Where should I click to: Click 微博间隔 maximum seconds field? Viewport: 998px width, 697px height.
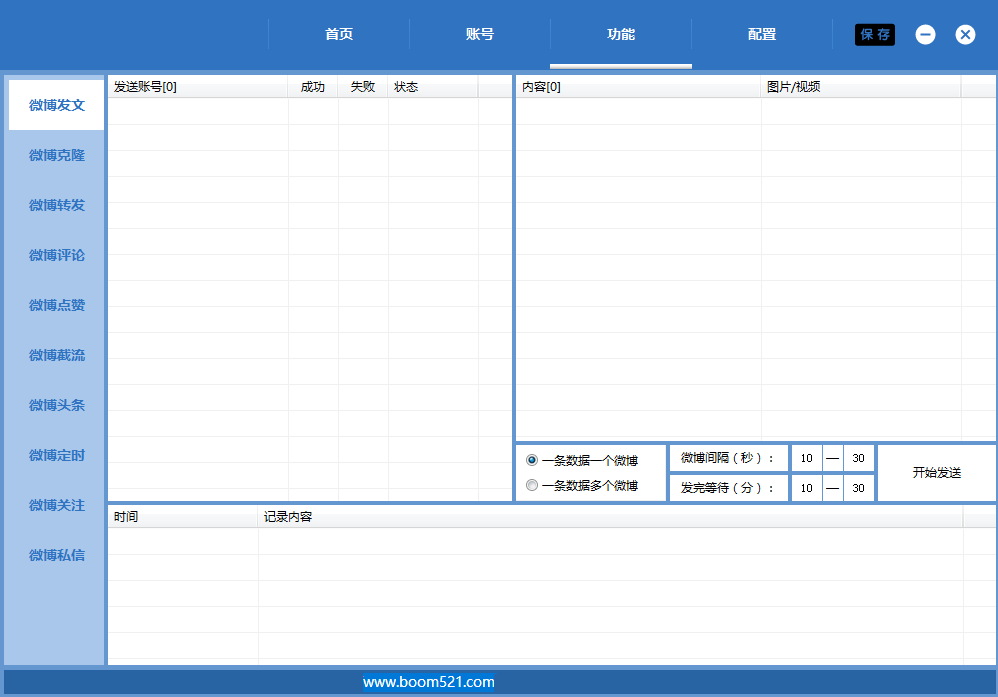859,458
